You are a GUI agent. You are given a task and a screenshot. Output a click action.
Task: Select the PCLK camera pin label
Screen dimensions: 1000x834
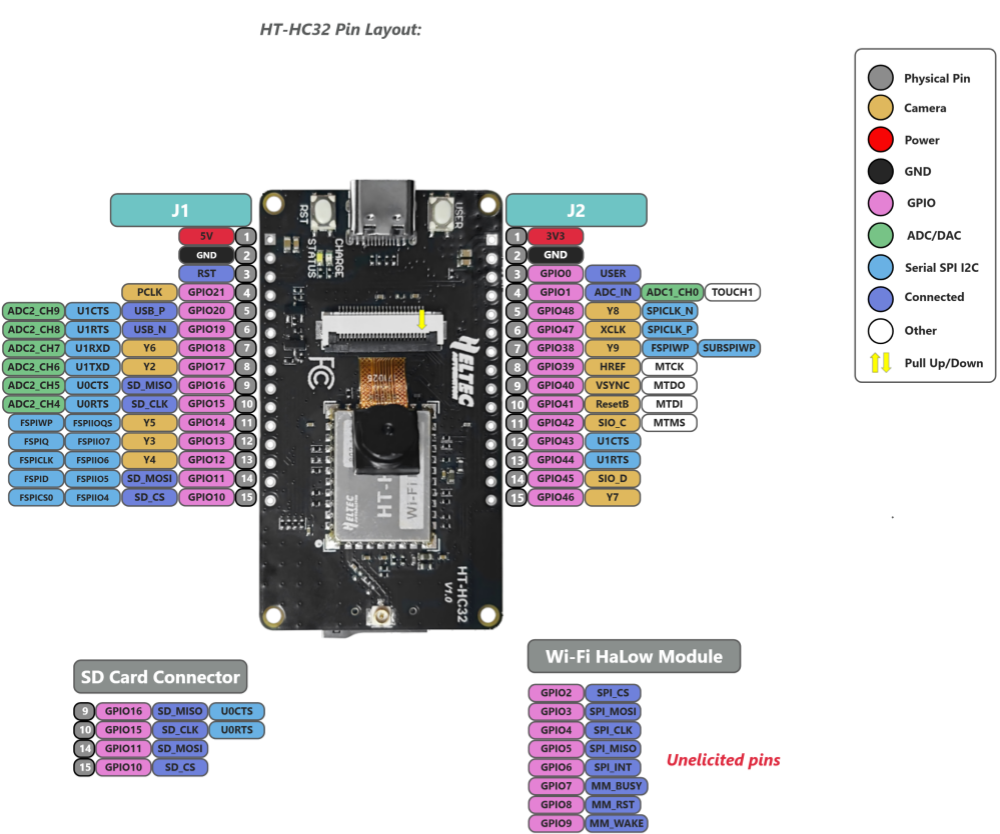149,292
